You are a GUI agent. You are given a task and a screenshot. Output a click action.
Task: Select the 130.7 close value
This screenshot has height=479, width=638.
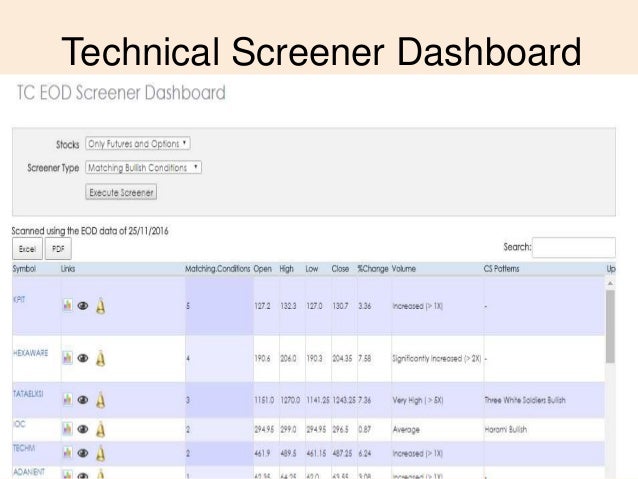point(340,306)
